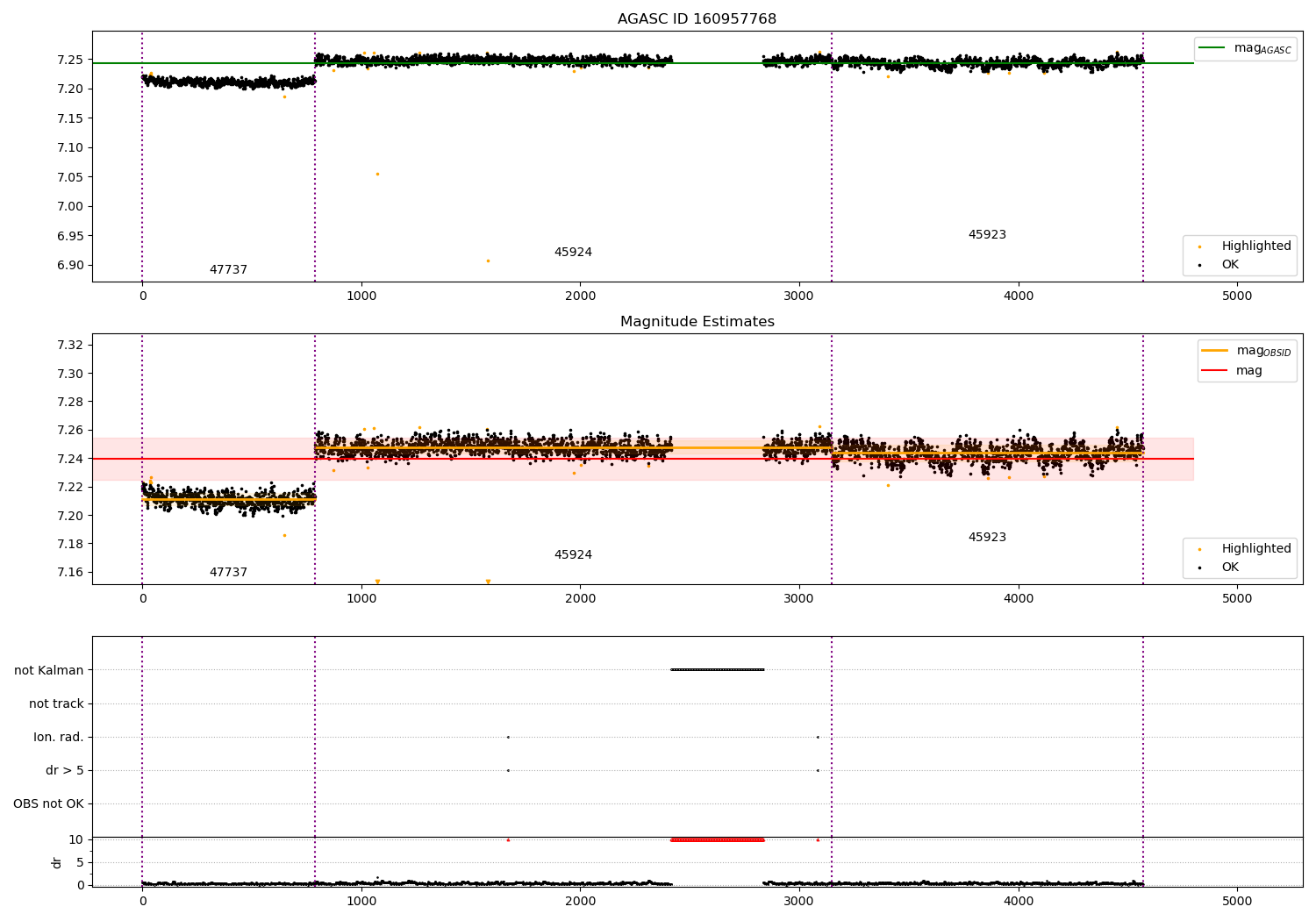Click the 7.32 tick on the middle panel y-axis

(x=69, y=345)
